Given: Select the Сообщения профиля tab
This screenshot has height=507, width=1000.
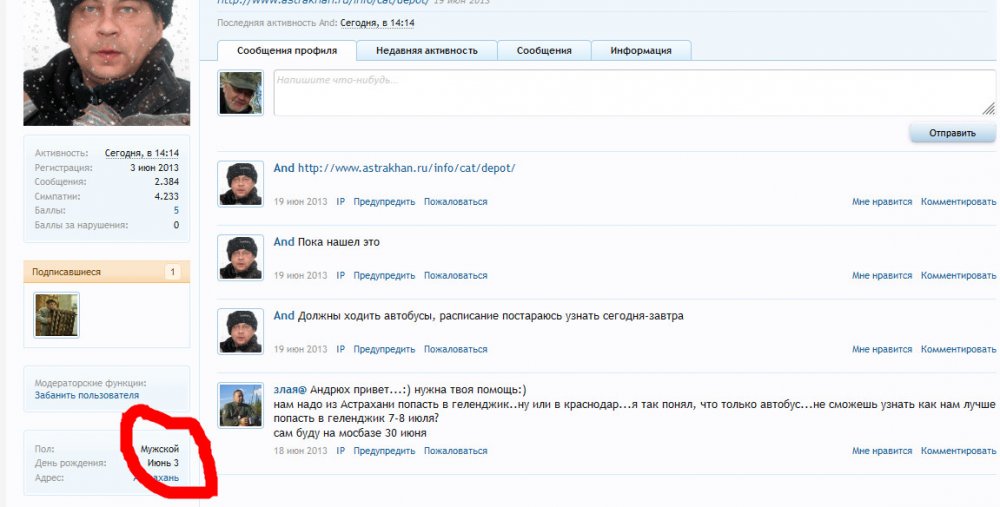Looking at the screenshot, I should [x=287, y=50].
